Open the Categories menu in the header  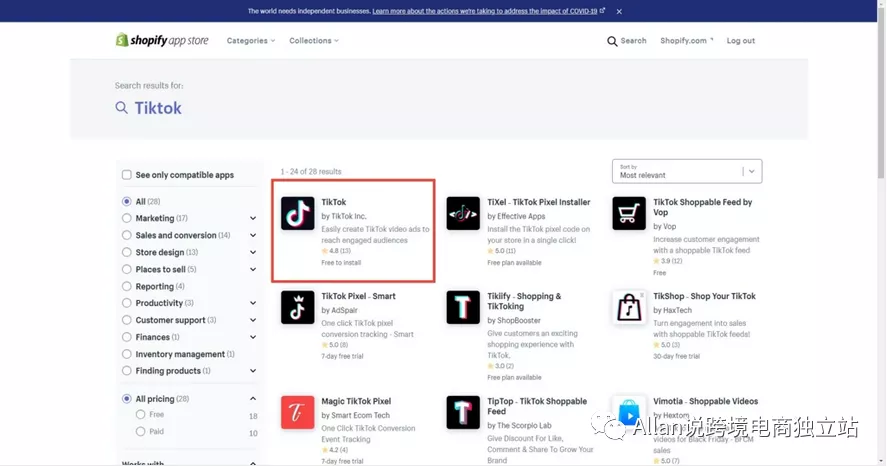[251, 41]
